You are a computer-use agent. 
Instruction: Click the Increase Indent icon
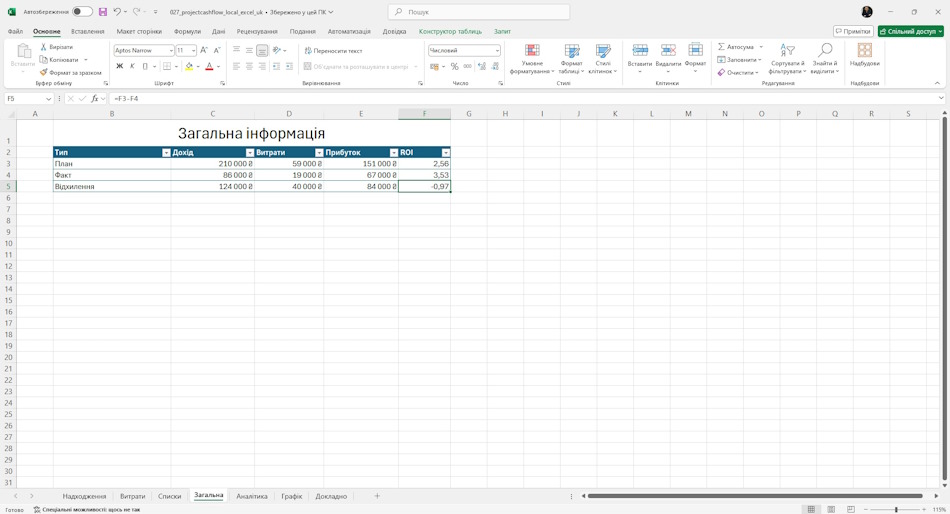pyautogui.click(x=290, y=67)
